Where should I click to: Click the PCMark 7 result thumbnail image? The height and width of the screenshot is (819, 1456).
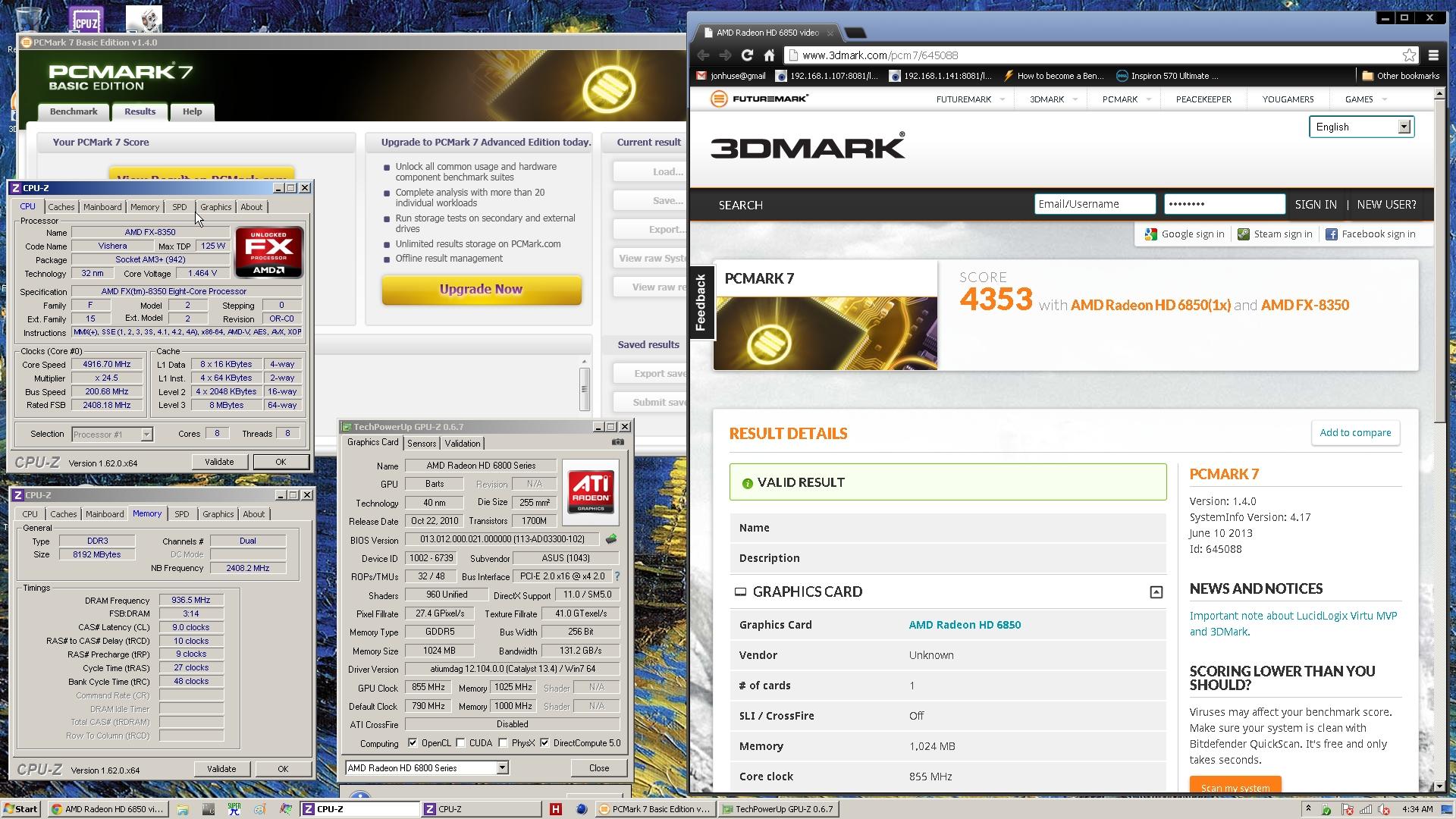pyautogui.click(x=826, y=333)
